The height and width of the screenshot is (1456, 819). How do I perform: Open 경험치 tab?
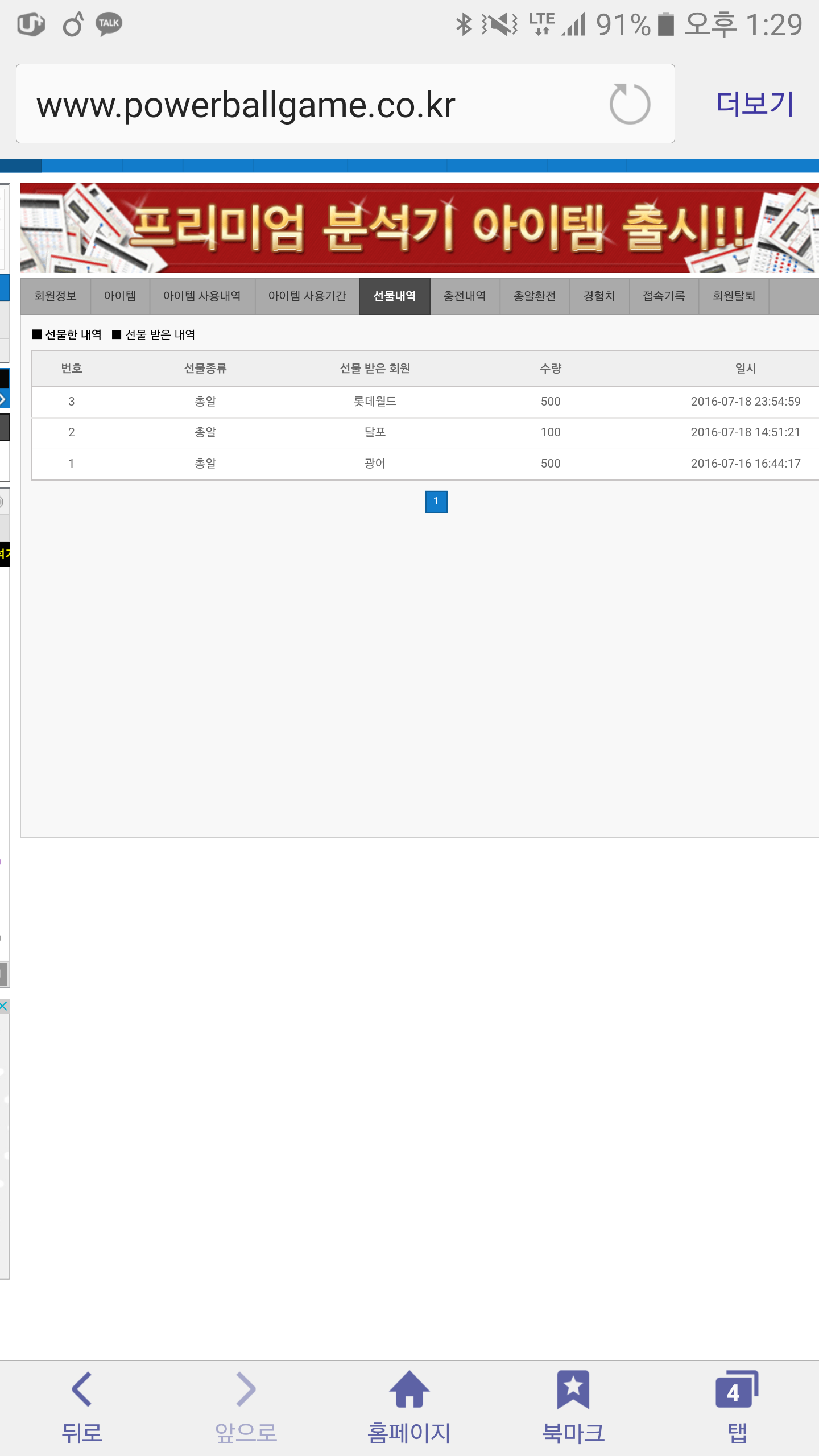[599, 296]
